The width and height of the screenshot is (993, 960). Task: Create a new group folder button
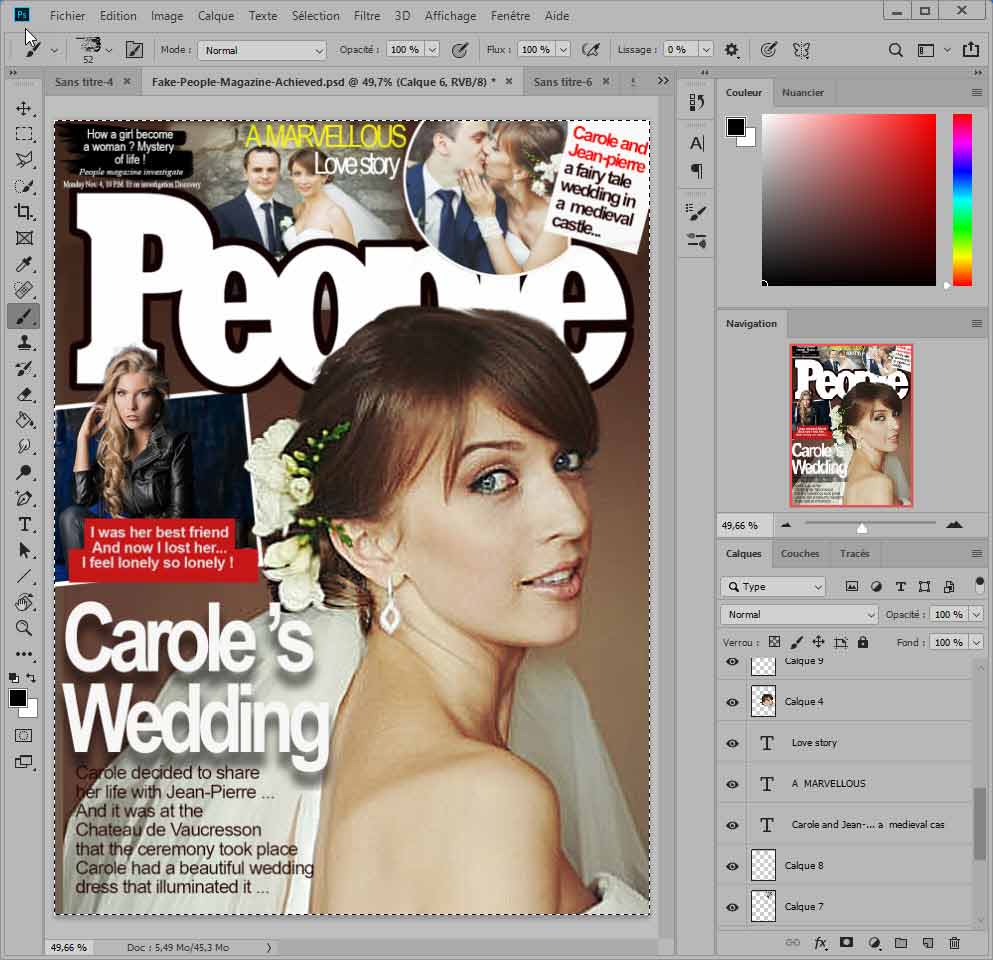point(901,943)
